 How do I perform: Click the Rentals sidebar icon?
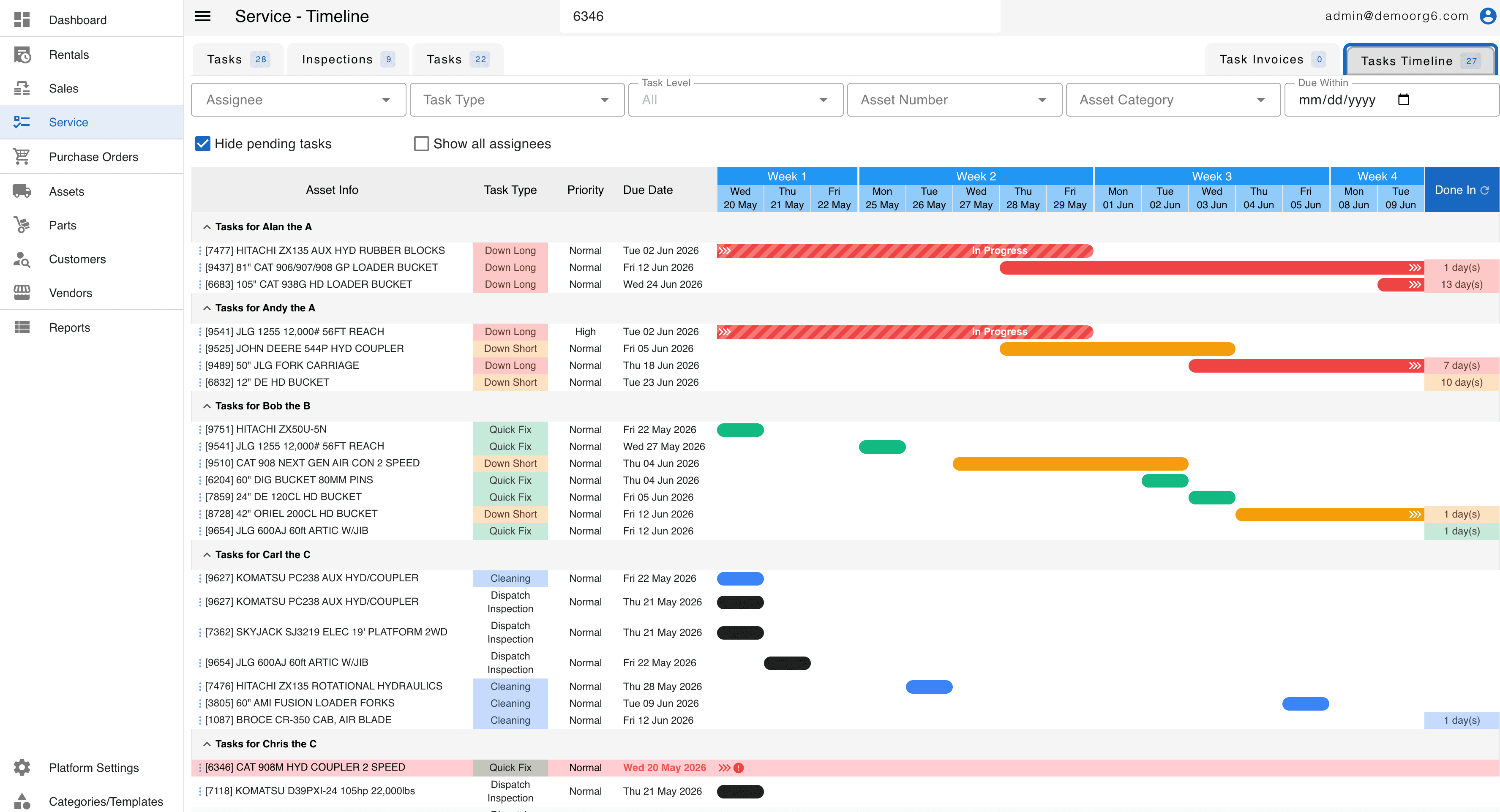point(22,55)
